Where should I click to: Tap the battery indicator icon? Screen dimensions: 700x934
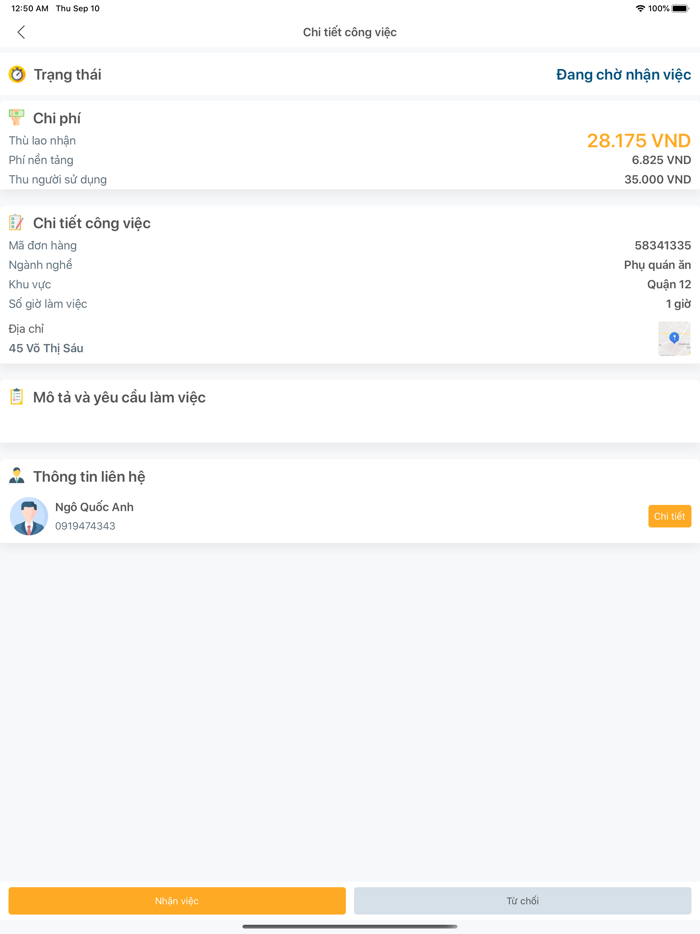pyautogui.click(x=681, y=8)
